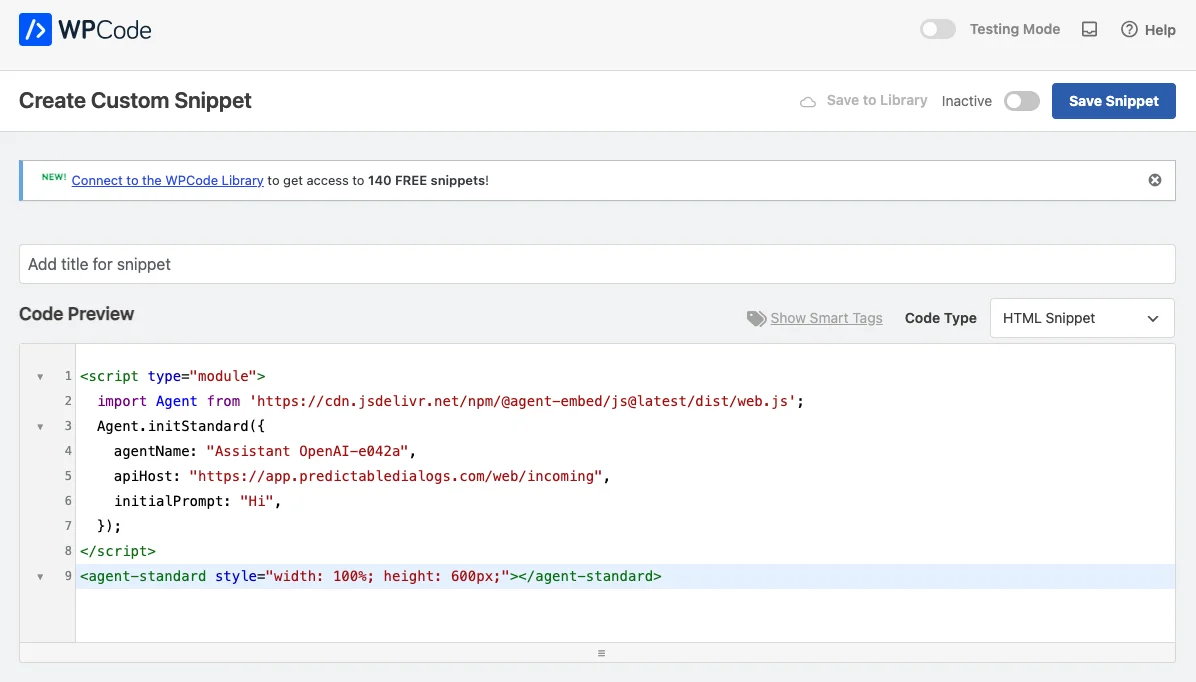Click the Create Custom Snippet heading

pos(135,100)
